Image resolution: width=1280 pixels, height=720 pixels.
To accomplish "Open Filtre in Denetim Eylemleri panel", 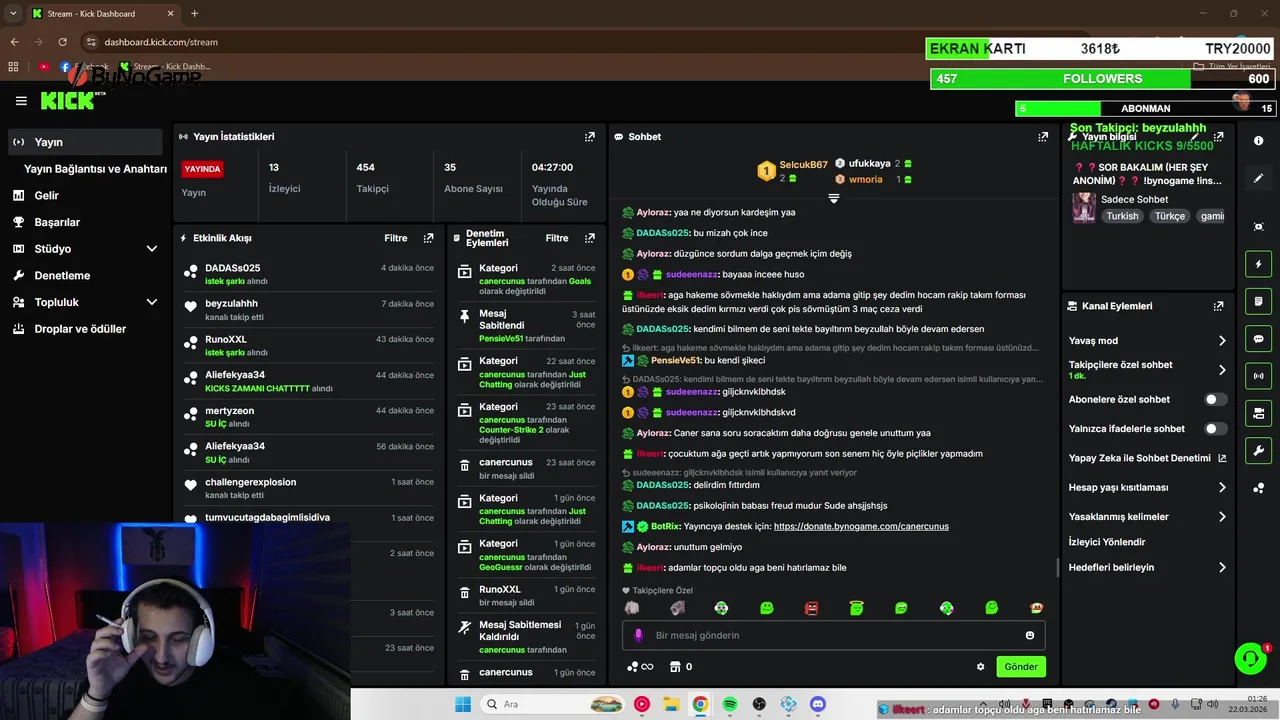I will coord(557,238).
